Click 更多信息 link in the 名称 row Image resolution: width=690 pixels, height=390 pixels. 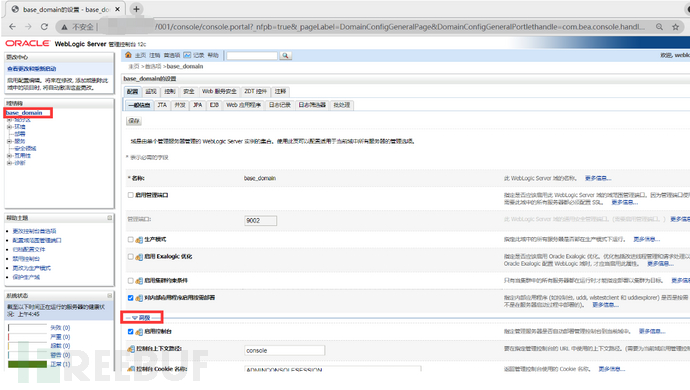tap(598, 178)
